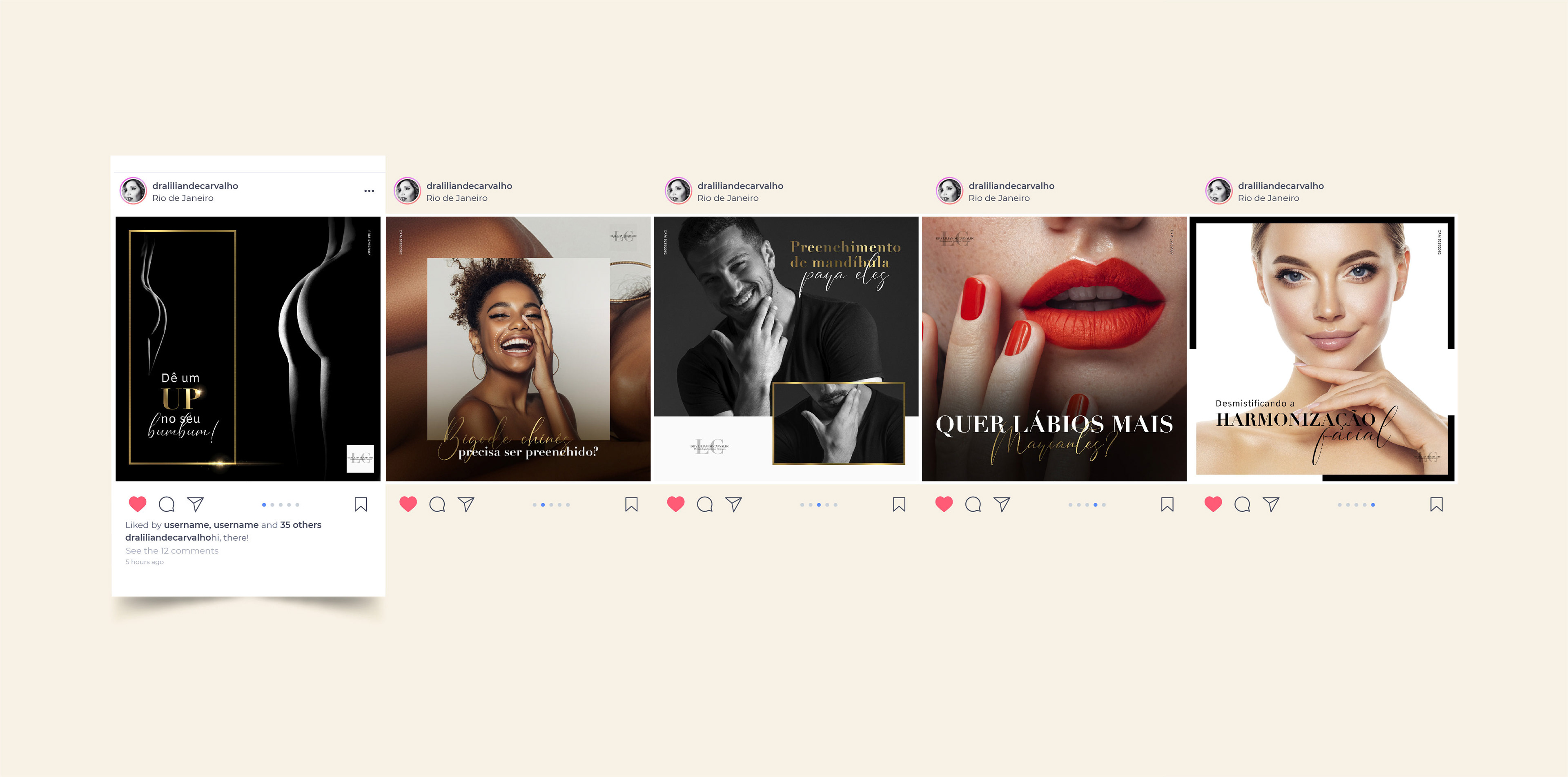Open comments on the first post
This screenshot has width=1568, height=777.
click(167, 504)
